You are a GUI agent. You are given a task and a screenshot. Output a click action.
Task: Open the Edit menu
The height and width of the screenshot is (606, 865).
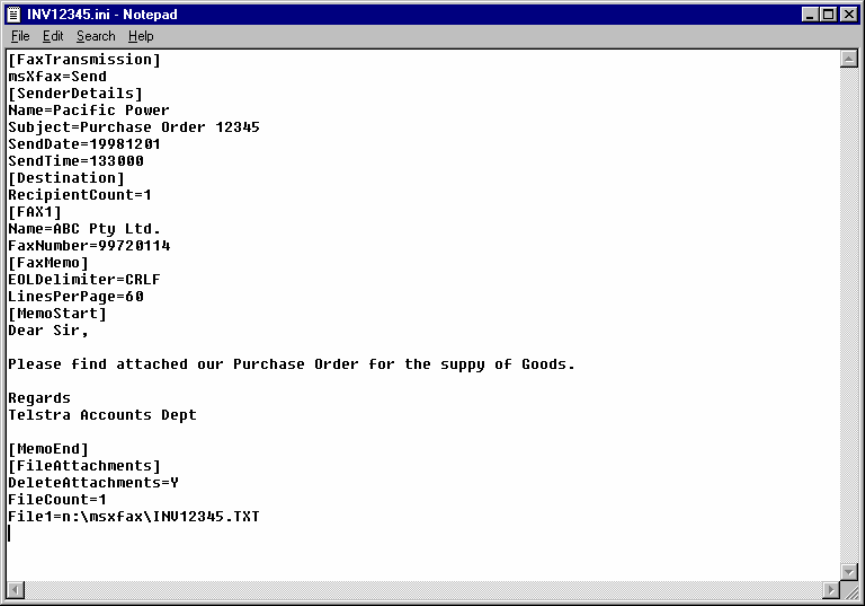tap(53, 36)
